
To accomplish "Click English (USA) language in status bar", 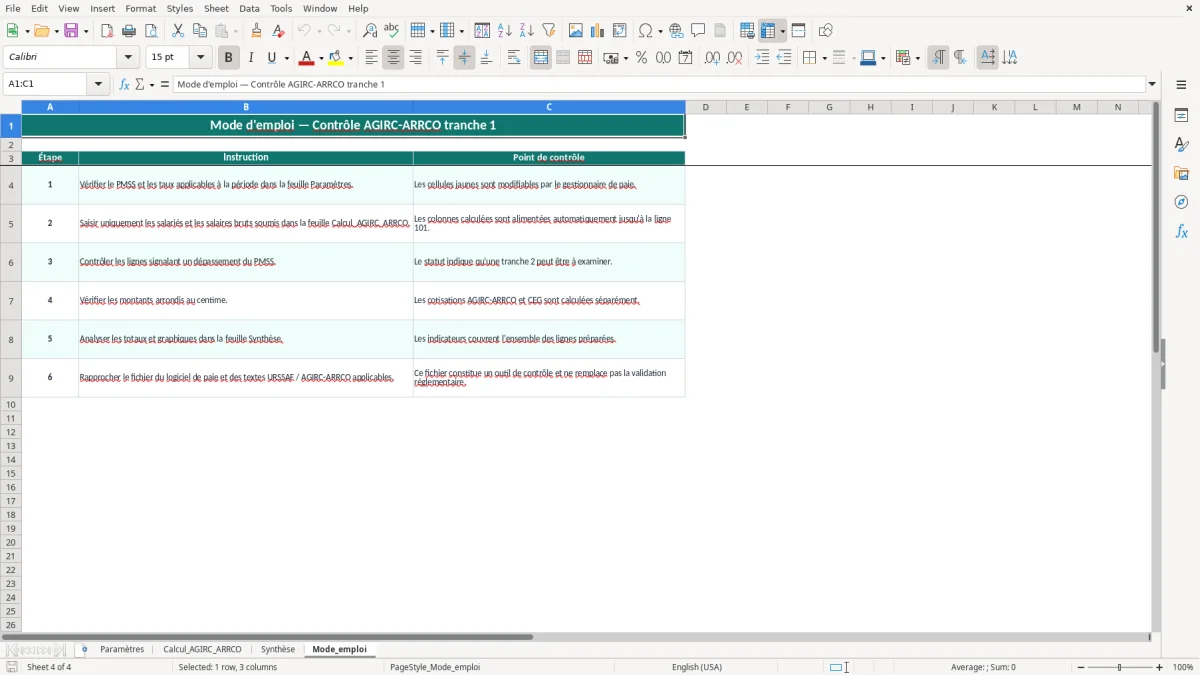I will (x=696, y=667).
